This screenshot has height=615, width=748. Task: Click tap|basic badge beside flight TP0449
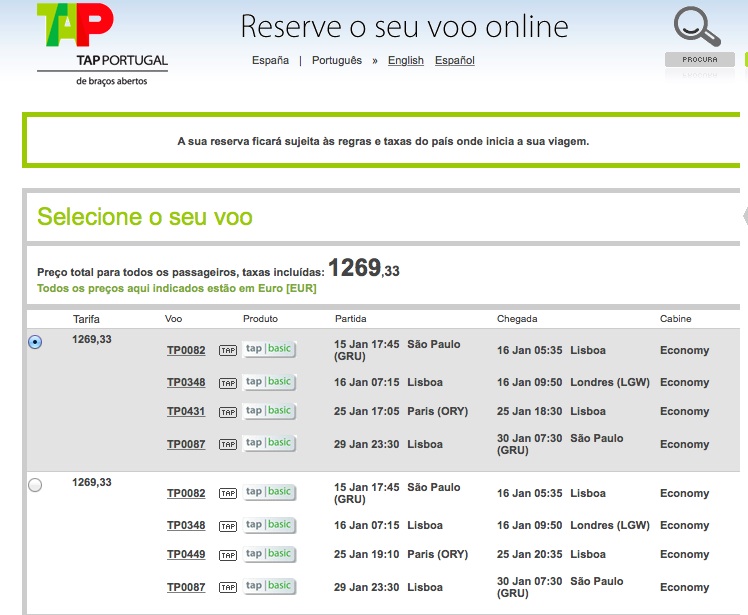pyautogui.click(x=268, y=554)
